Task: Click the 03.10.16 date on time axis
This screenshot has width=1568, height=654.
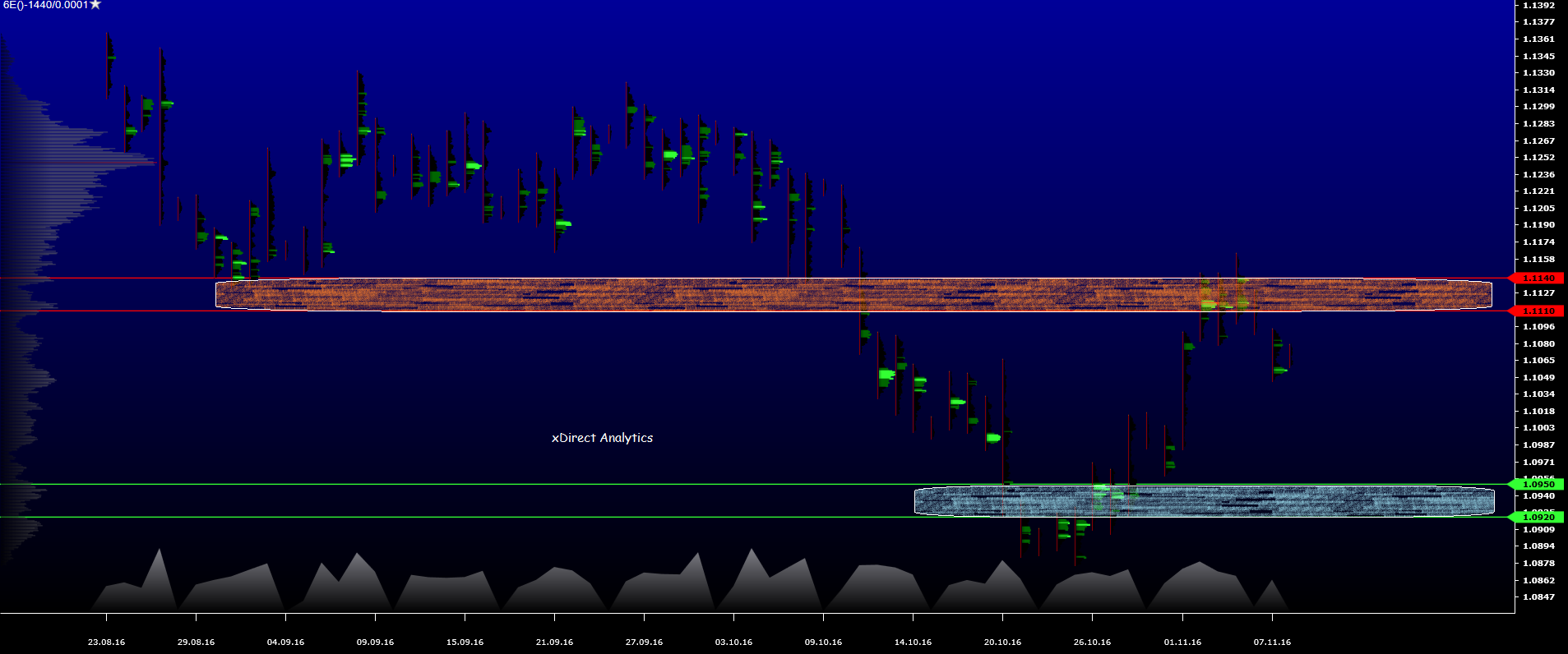Action: point(733,642)
